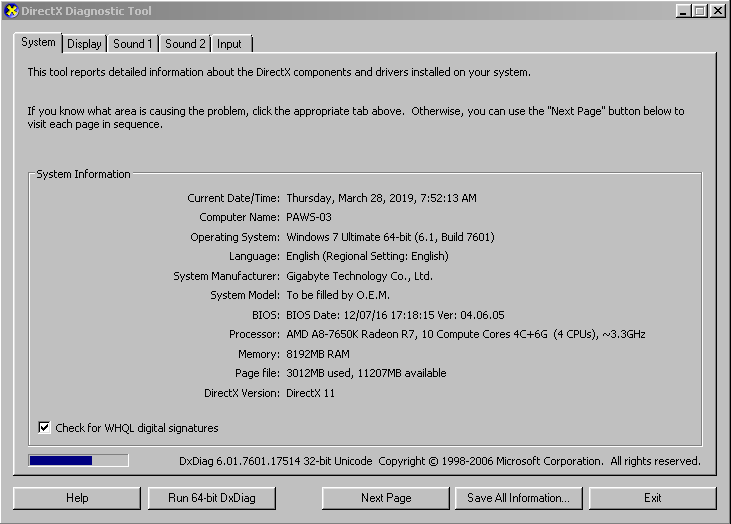Click the Next Page button
731x524 pixels.
[x=386, y=498]
